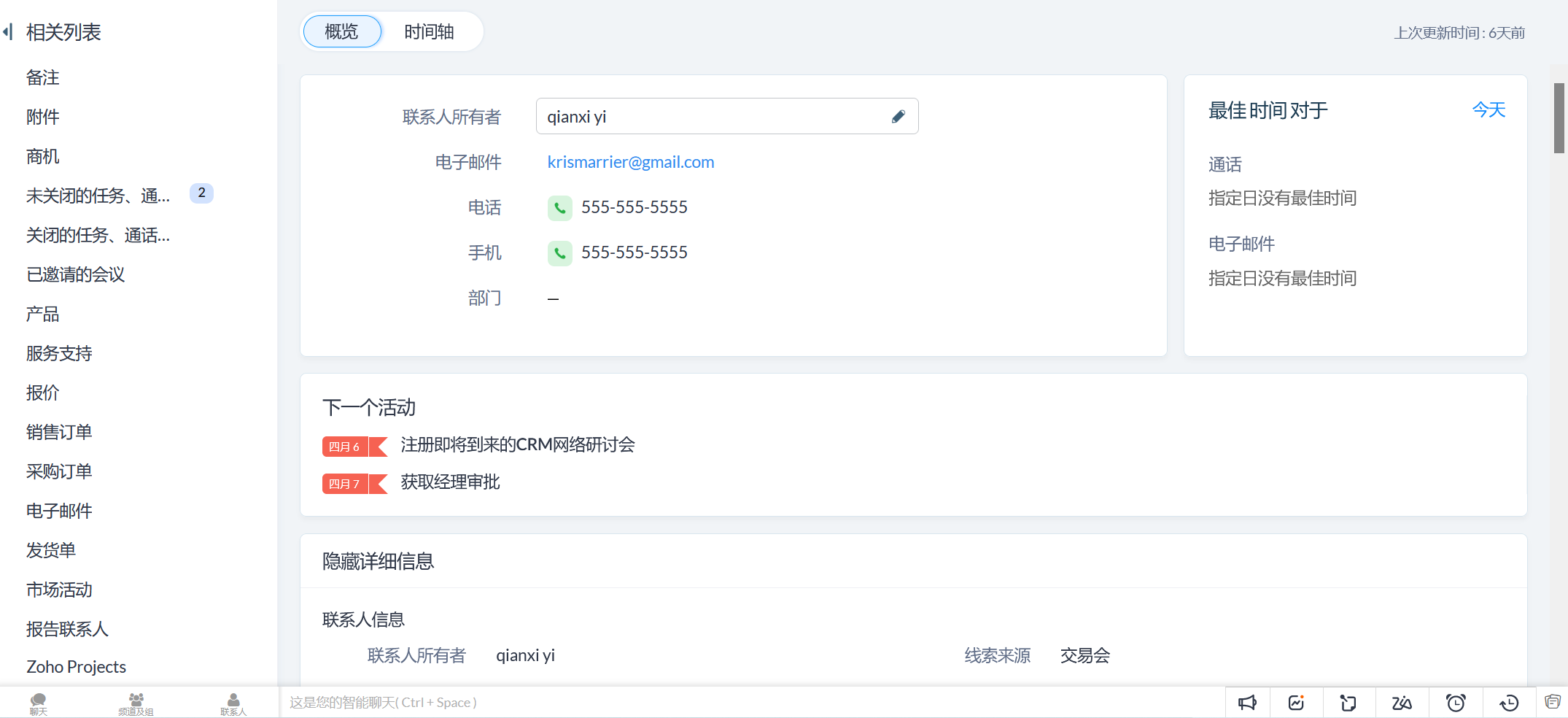The height and width of the screenshot is (718, 1568).
Task: Open the 频道及组 channels icon
Action: pos(136,703)
